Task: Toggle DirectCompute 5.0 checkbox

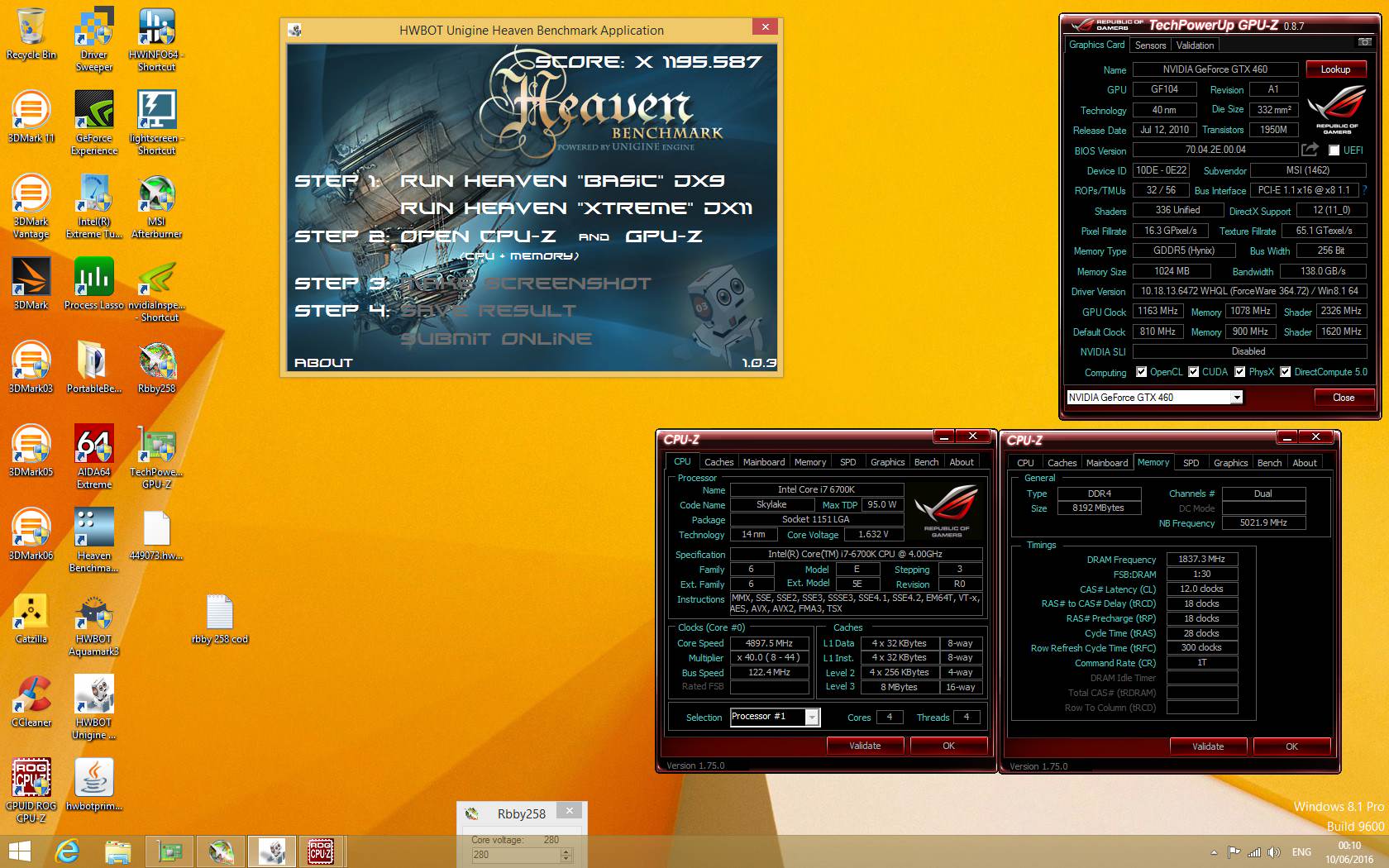Action: 1285,372
